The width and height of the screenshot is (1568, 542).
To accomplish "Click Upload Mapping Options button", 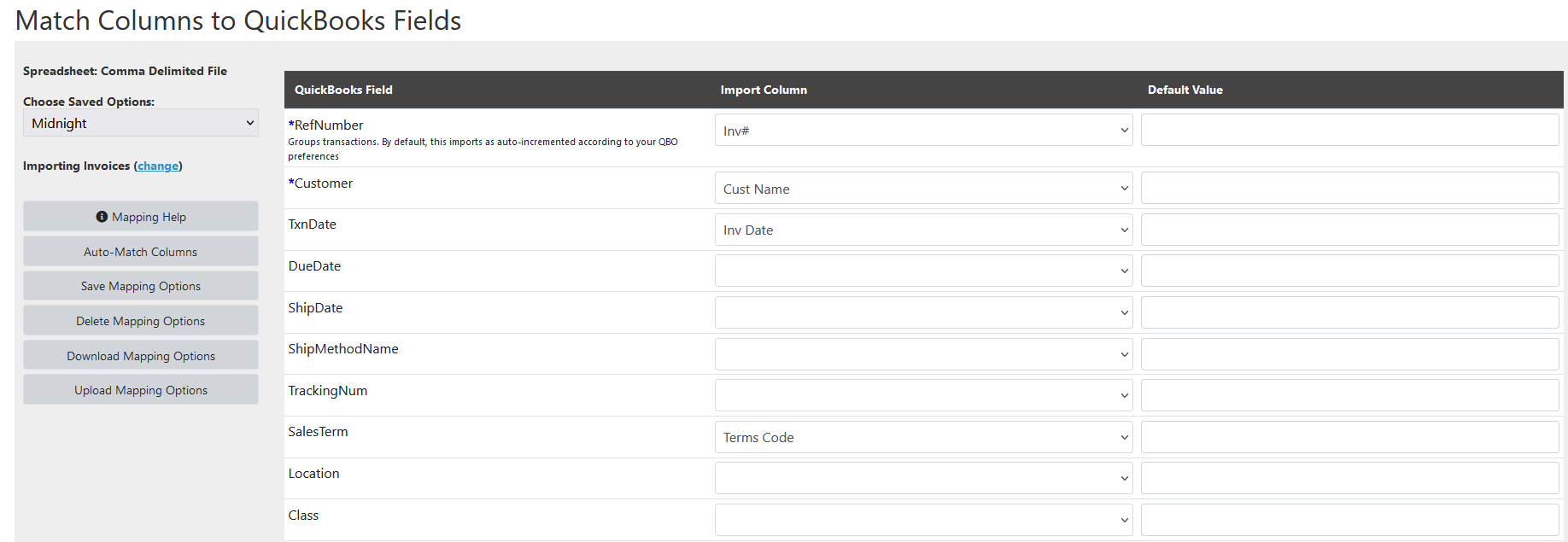I will click(x=141, y=390).
